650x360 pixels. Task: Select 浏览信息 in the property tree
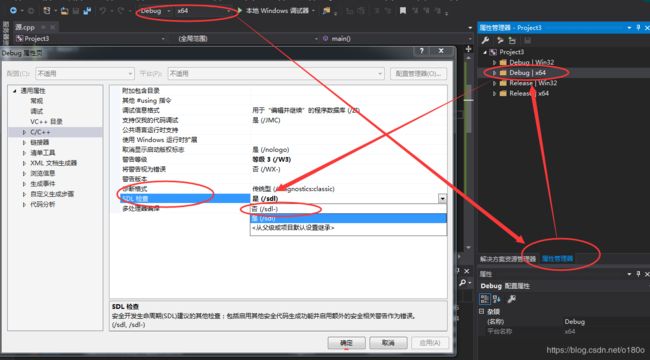42,173
